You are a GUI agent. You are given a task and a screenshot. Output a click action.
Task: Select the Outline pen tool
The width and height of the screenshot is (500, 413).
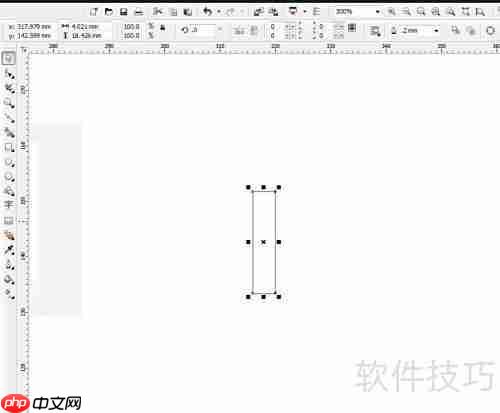coord(9,265)
